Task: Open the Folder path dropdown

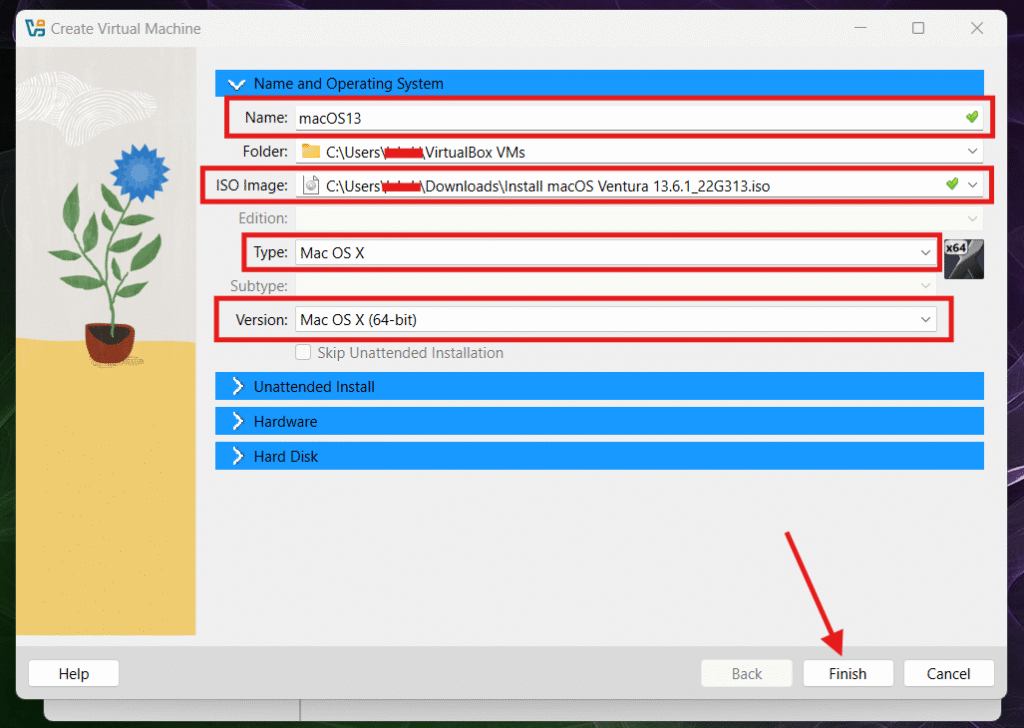Action: 972,152
